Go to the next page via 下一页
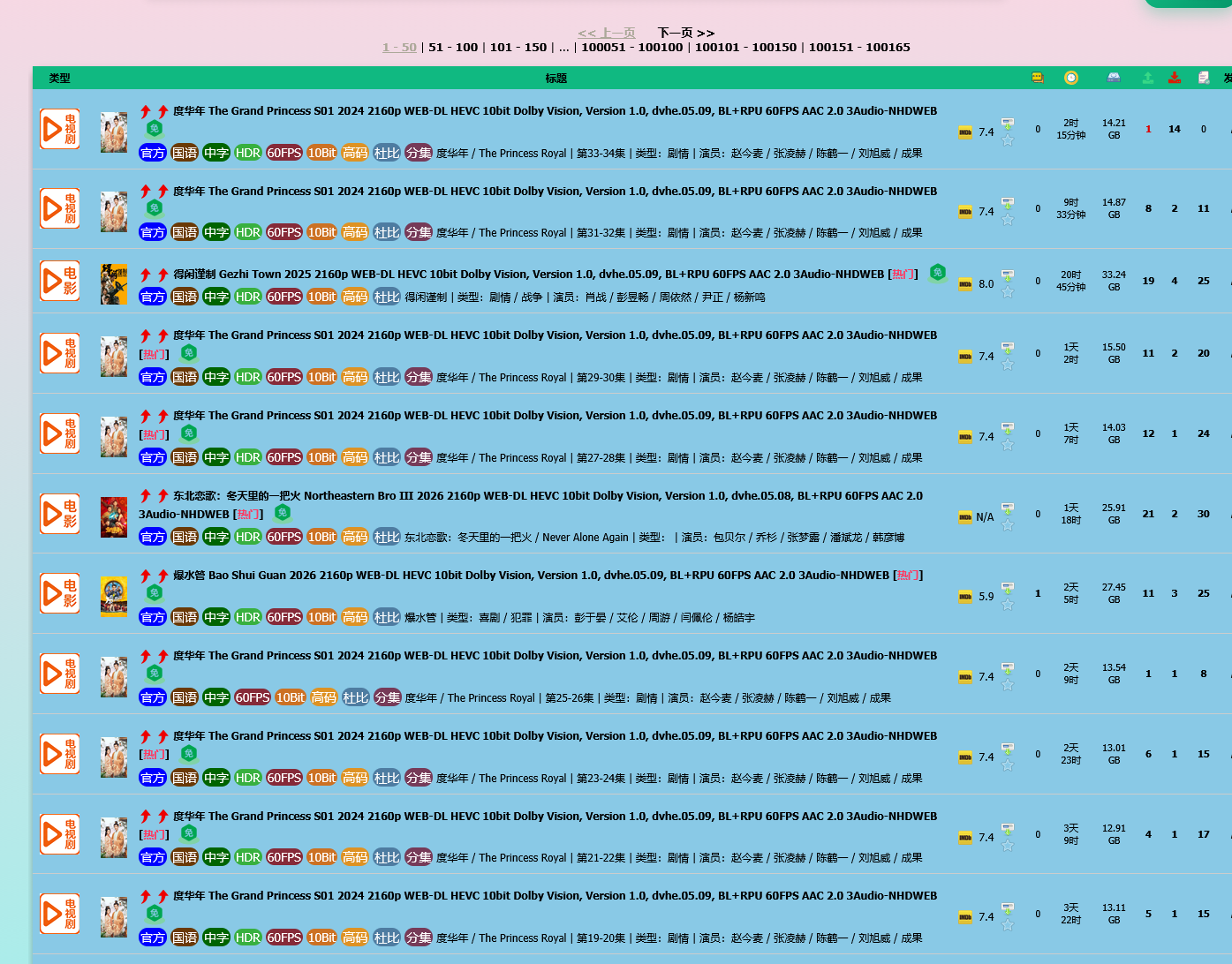Image resolution: width=1232 pixels, height=964 pixels. point(685,33)
